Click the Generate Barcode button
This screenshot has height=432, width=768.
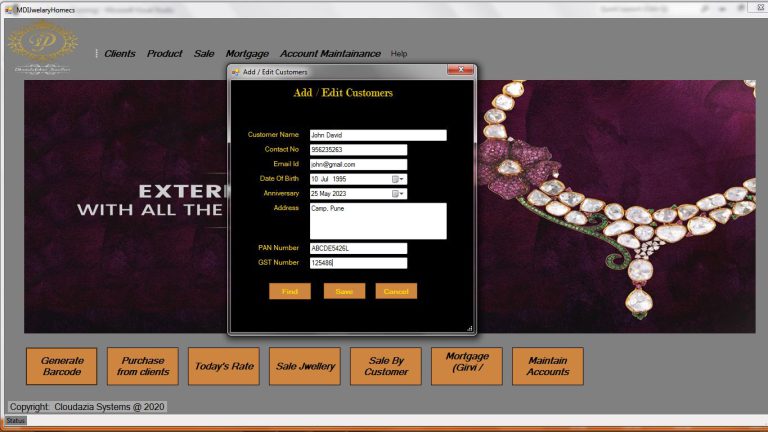point(62,366)
